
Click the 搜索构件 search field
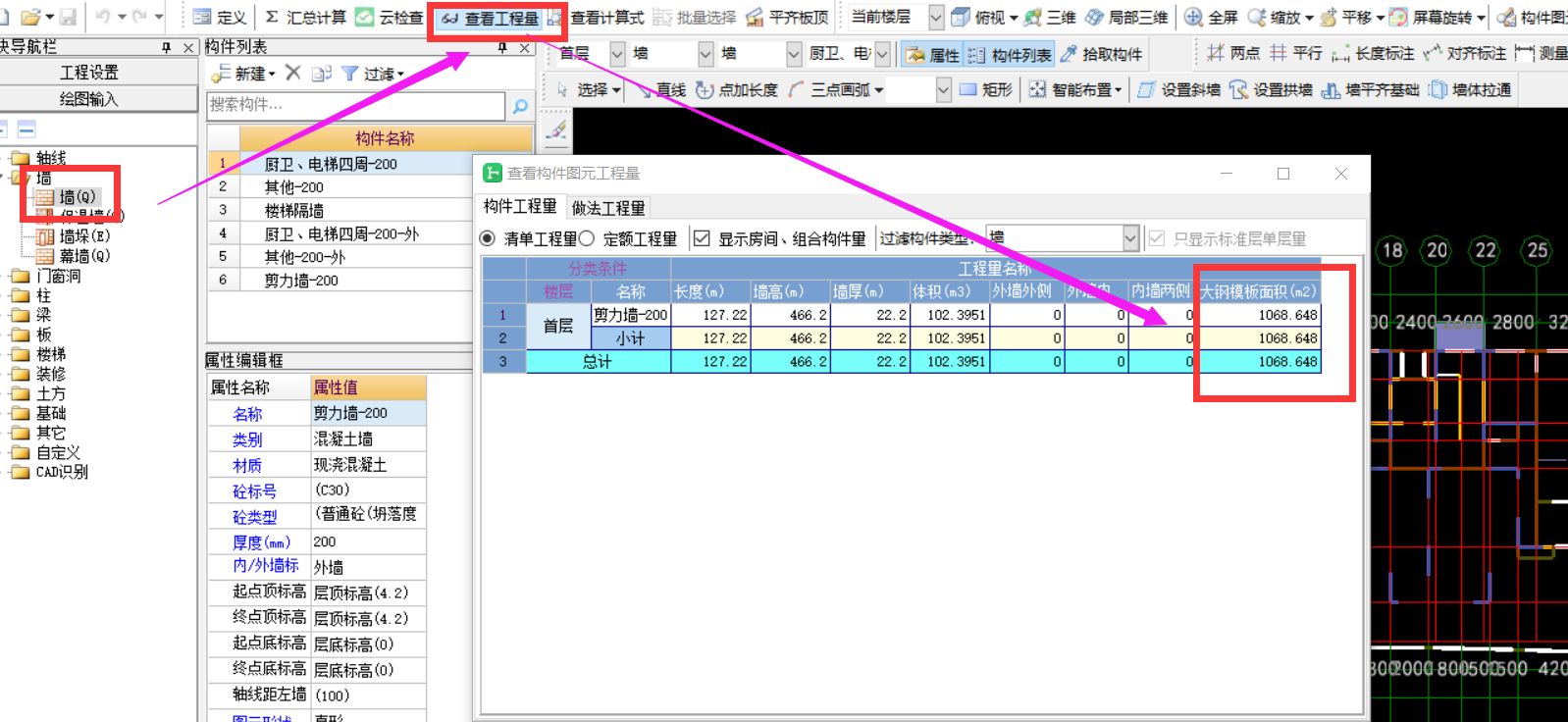pyautogui.click(x=356, y=105)
